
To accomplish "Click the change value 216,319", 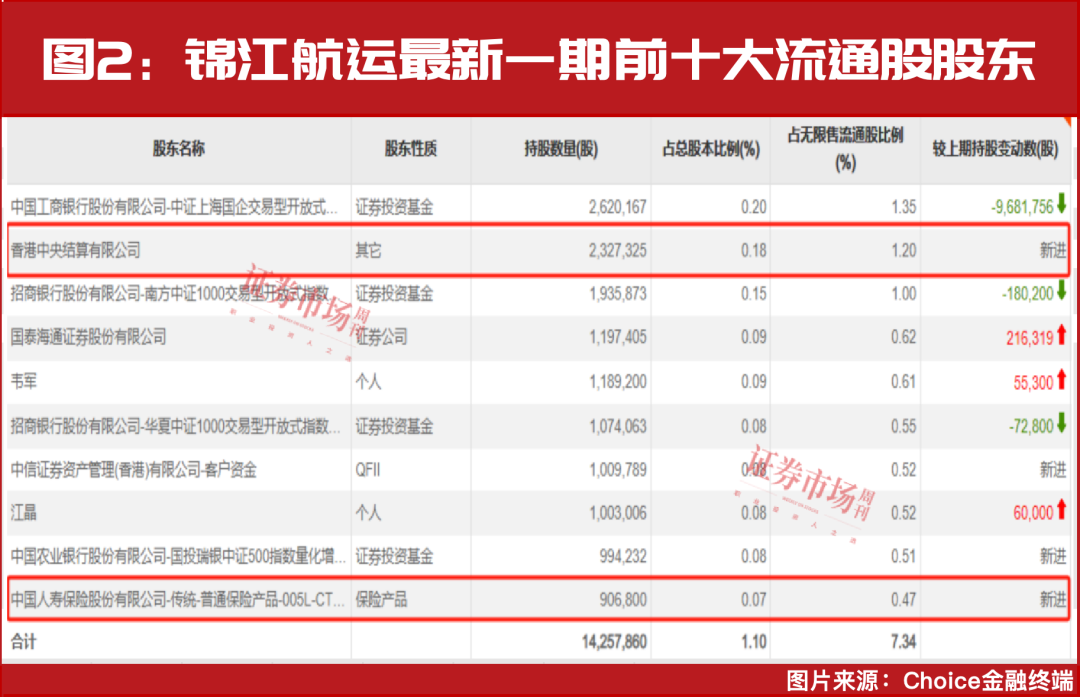I will 1030,337.
